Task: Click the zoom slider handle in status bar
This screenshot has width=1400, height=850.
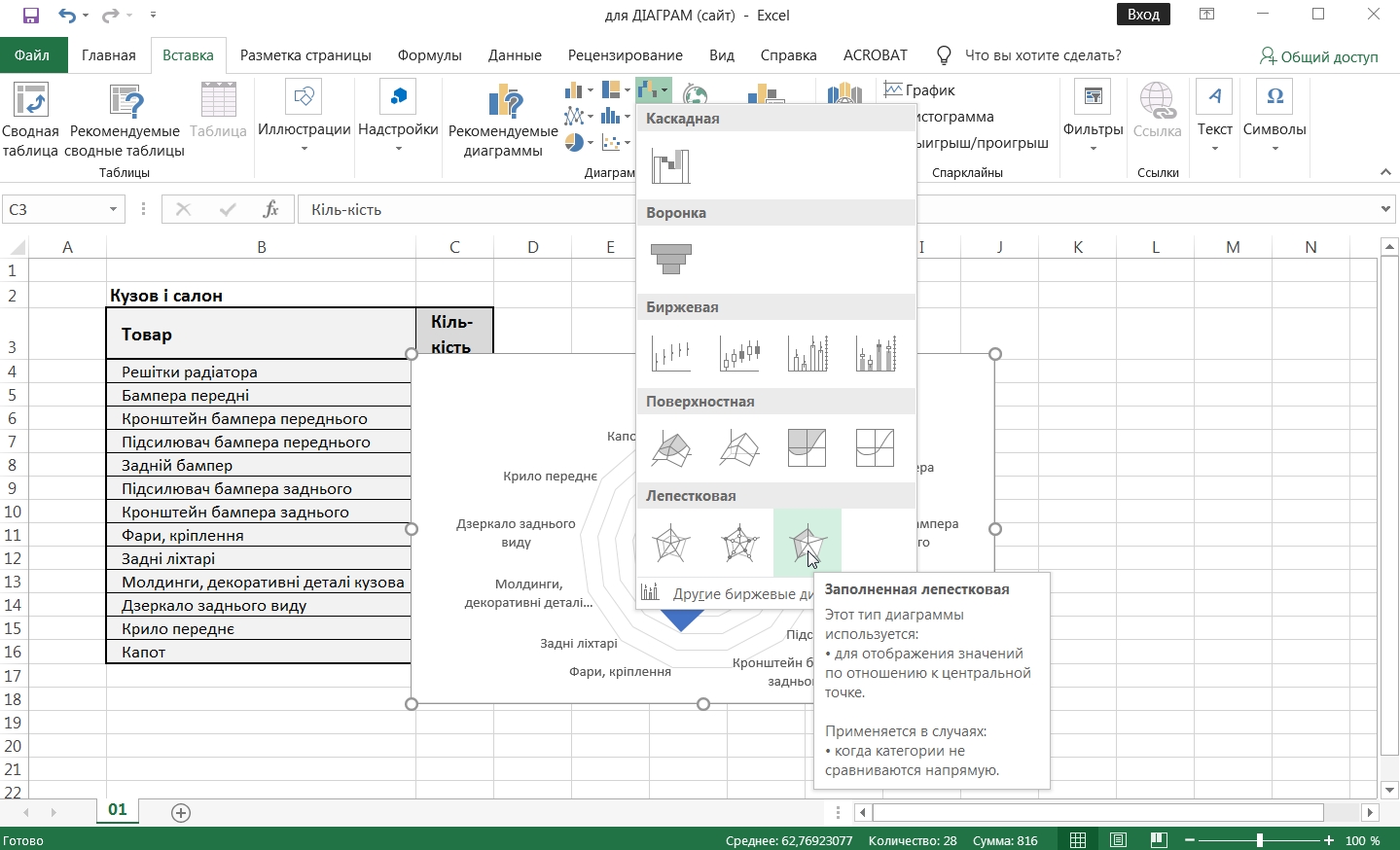Action: click(x=1260, y=840)
